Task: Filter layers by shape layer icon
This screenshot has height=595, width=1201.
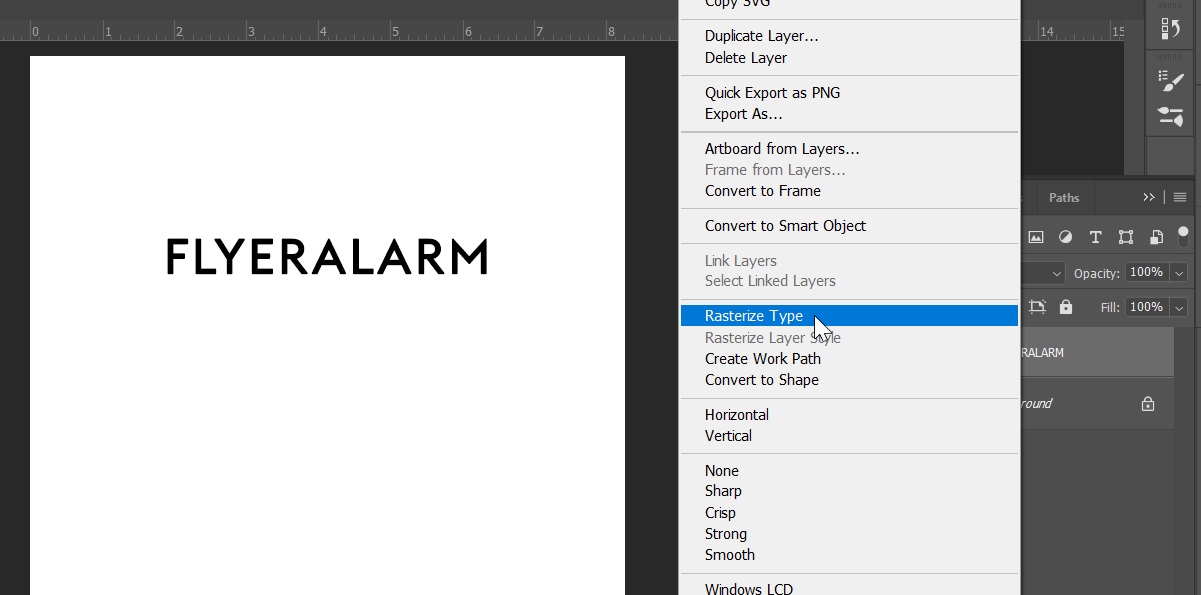Action: tap(1125, 237)
